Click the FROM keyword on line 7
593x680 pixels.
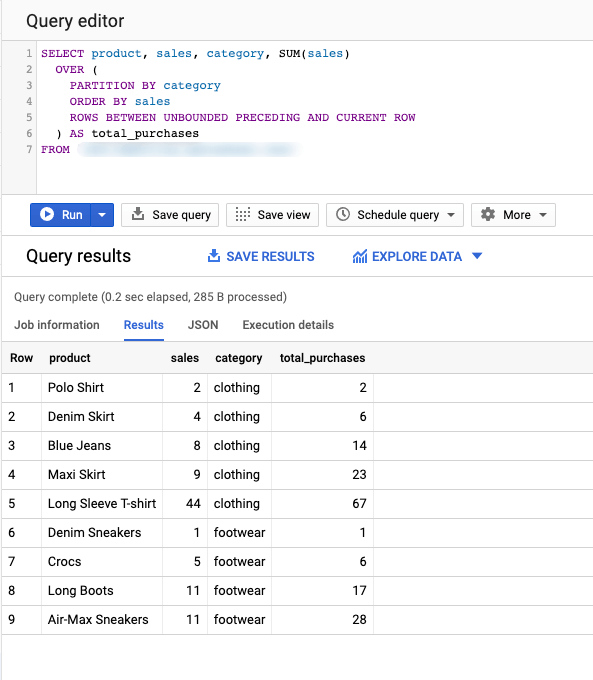pos(55,150)
